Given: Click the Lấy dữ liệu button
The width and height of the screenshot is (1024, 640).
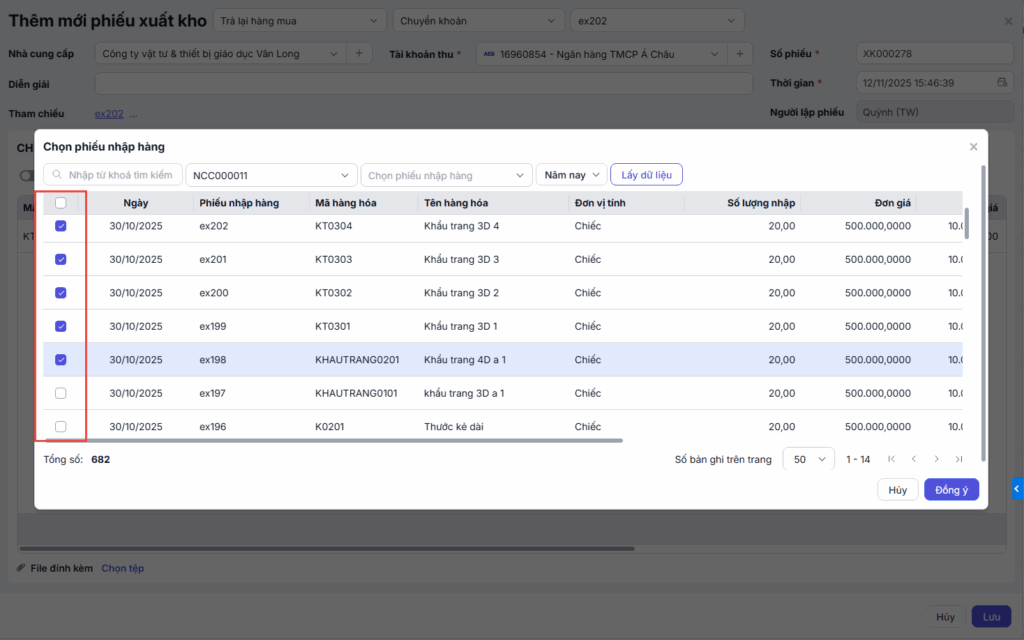Looking at the screenshot, I should point(646,175).
